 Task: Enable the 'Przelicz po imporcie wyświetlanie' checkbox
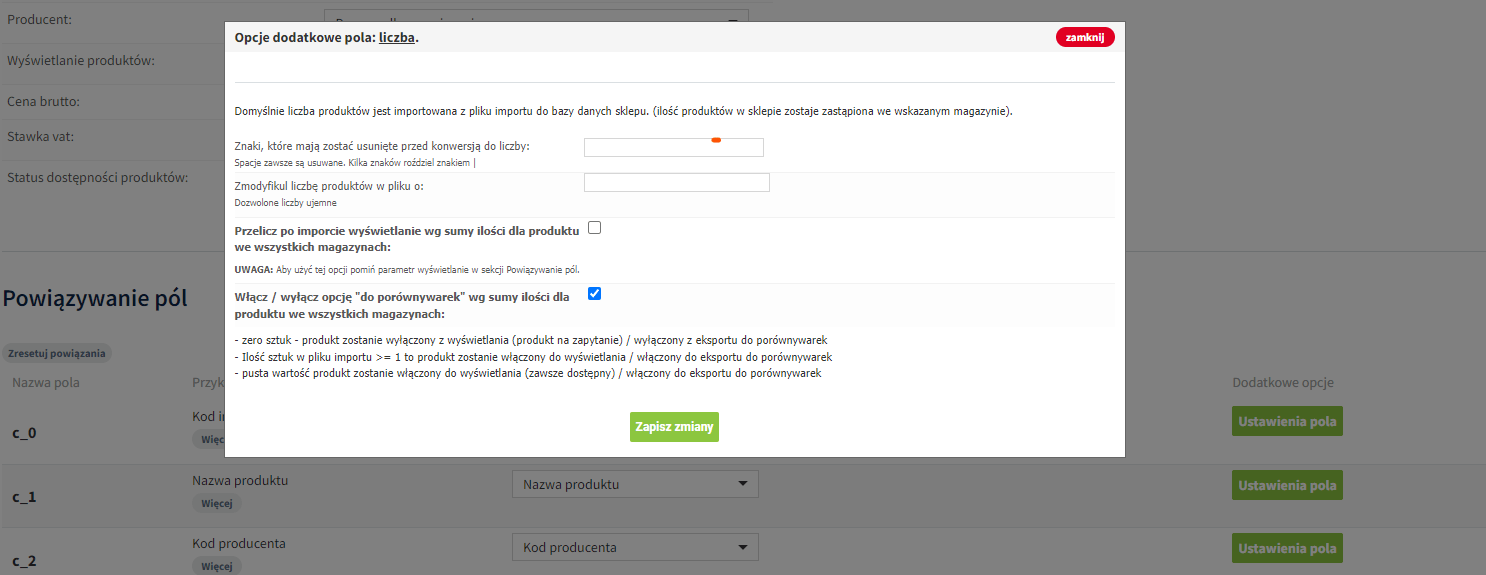tap(594, 228)
